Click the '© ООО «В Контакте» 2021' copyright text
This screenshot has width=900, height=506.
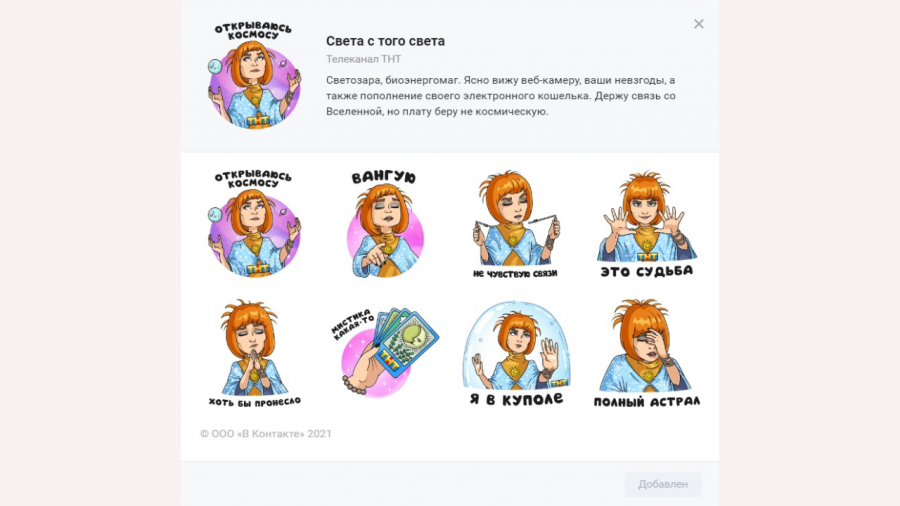(x=266, y=434)
